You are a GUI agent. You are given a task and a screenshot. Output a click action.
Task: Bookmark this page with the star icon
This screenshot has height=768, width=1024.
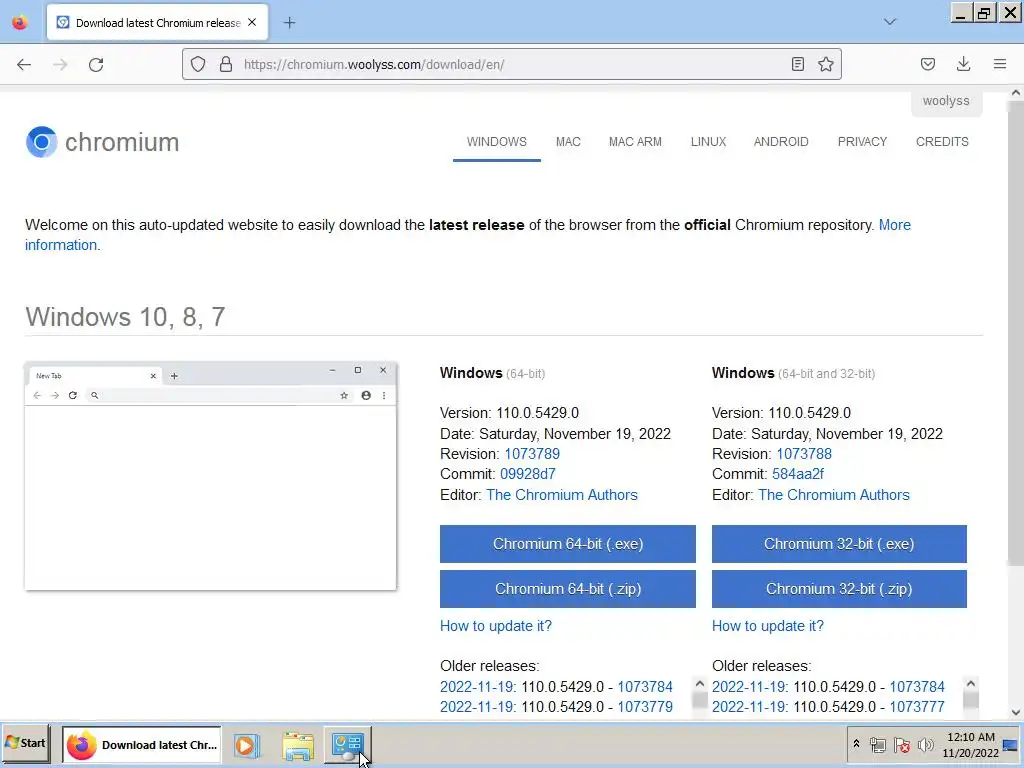[x=825, y=64]
